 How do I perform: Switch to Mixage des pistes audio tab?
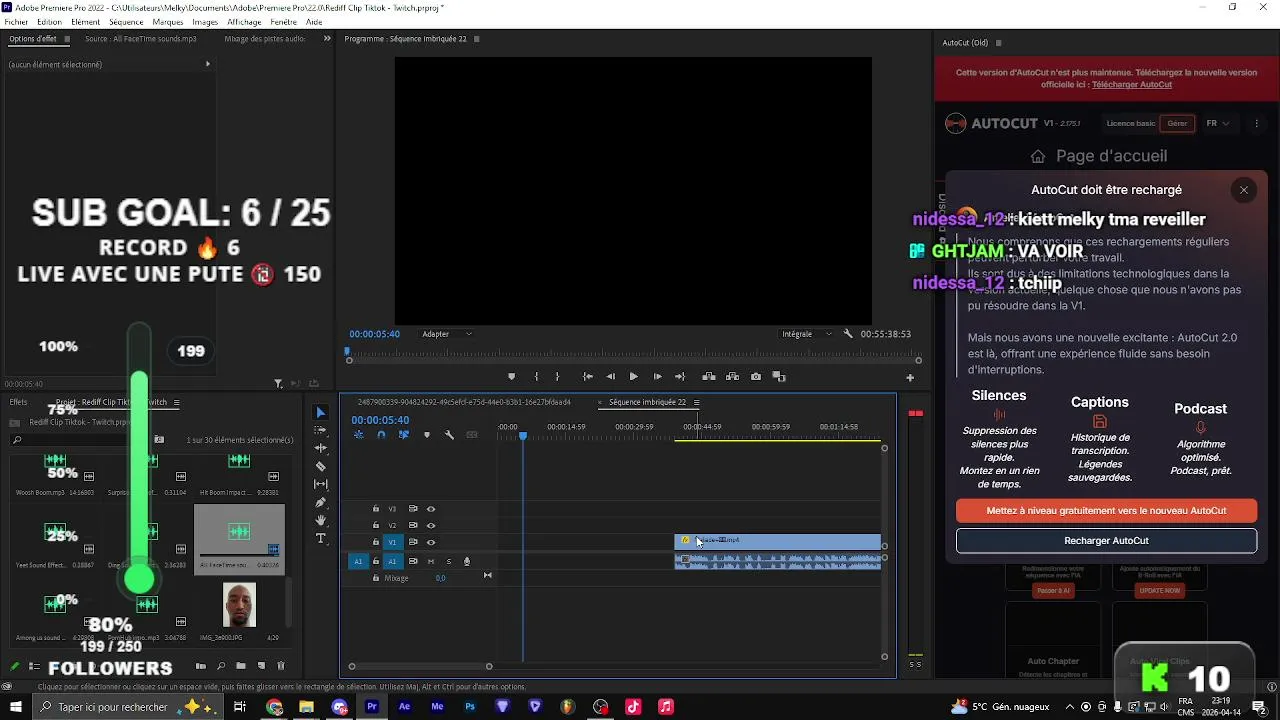265,39
